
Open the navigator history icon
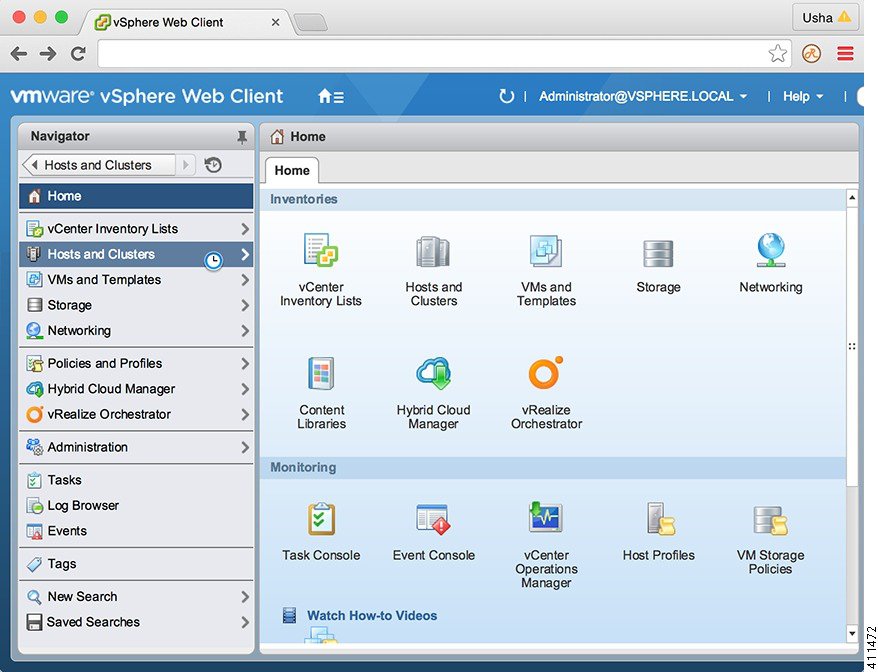tap(213, 165)
